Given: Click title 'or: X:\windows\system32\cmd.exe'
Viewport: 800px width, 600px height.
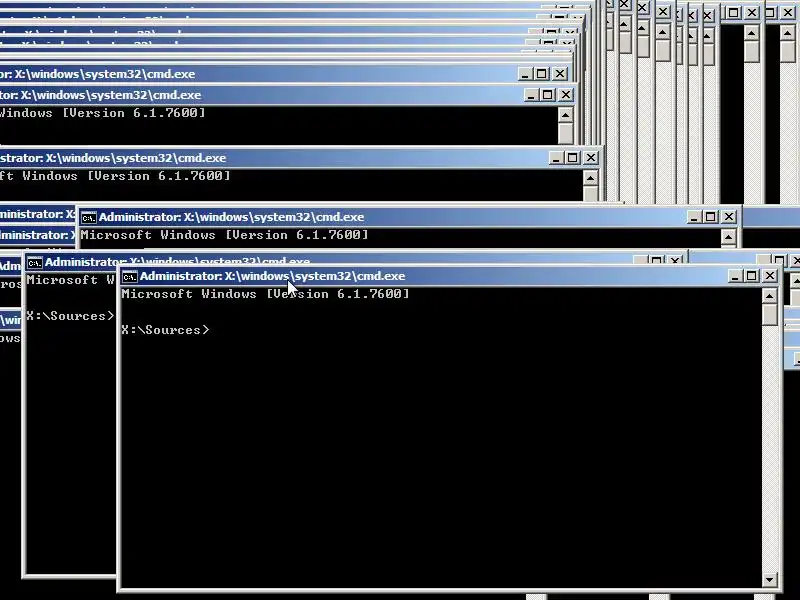Looking at the screenshot, I should [x=97, y=74].
